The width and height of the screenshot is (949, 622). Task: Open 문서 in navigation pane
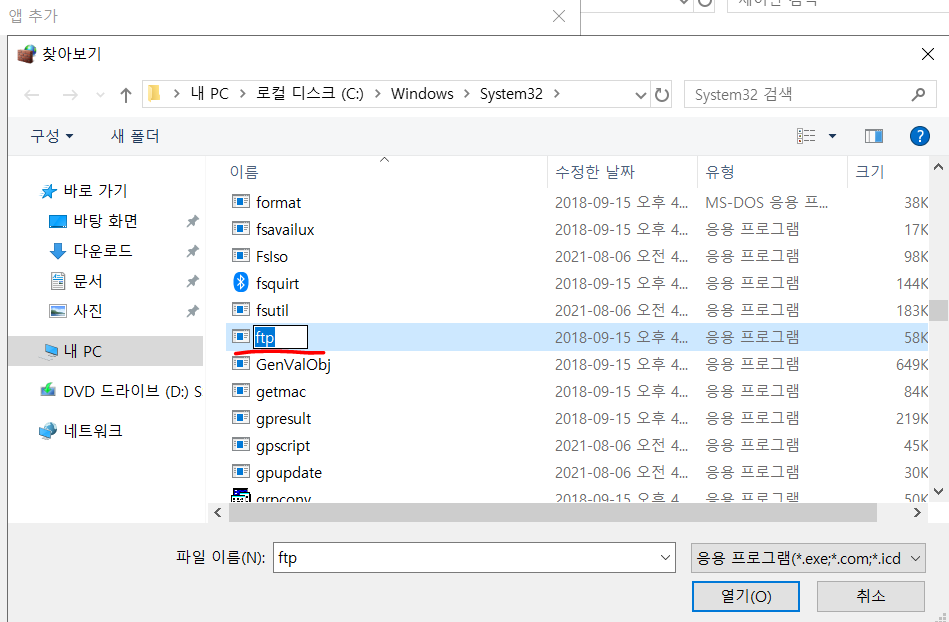coord(76,281)
